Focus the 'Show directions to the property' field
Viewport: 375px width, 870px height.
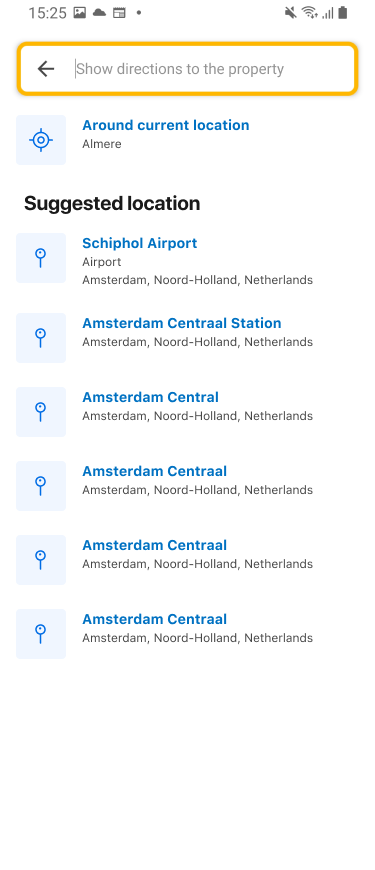click(x=213, y=69)
